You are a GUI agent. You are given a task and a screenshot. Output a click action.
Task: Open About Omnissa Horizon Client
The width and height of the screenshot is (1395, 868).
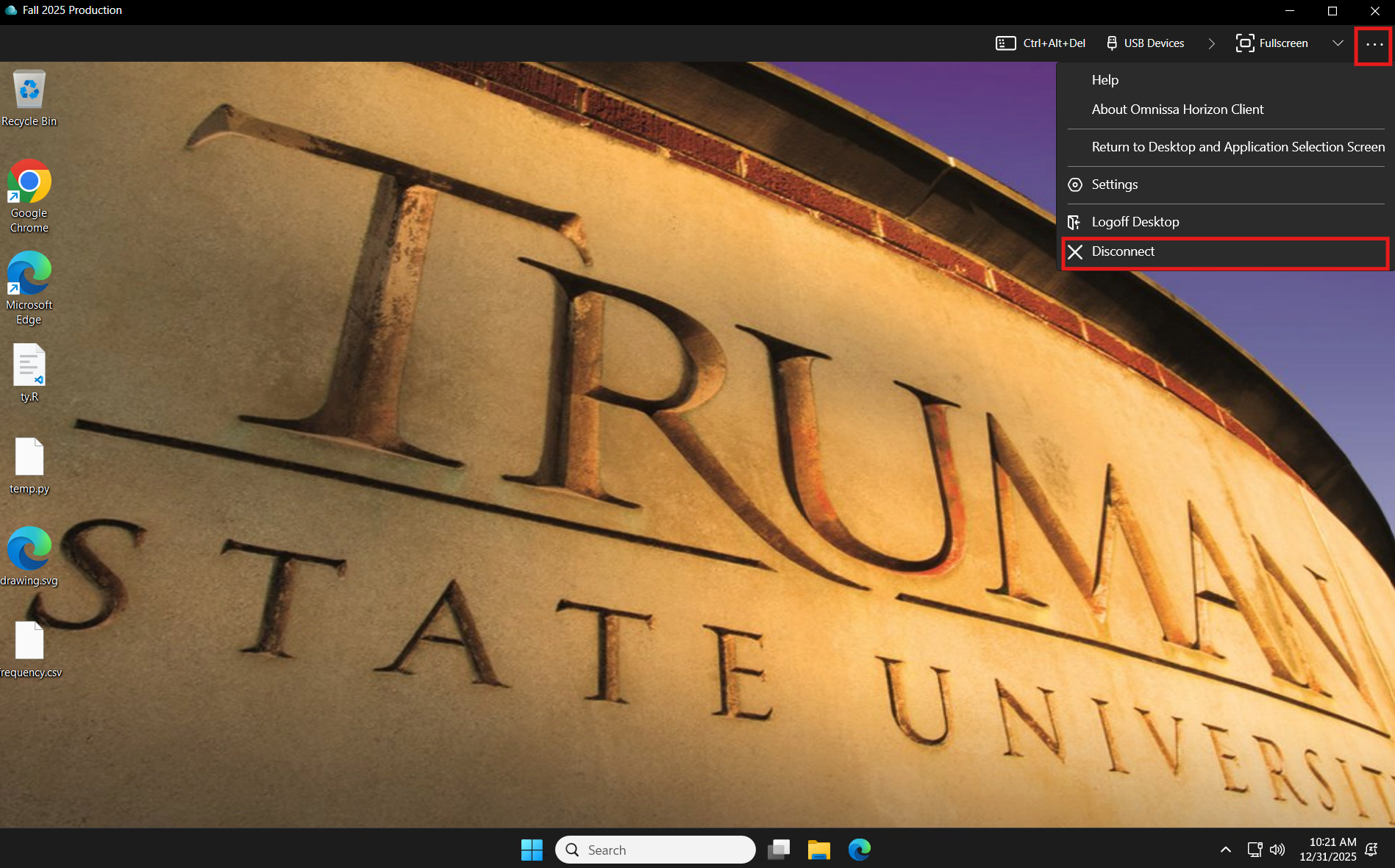click(1177, 110)
